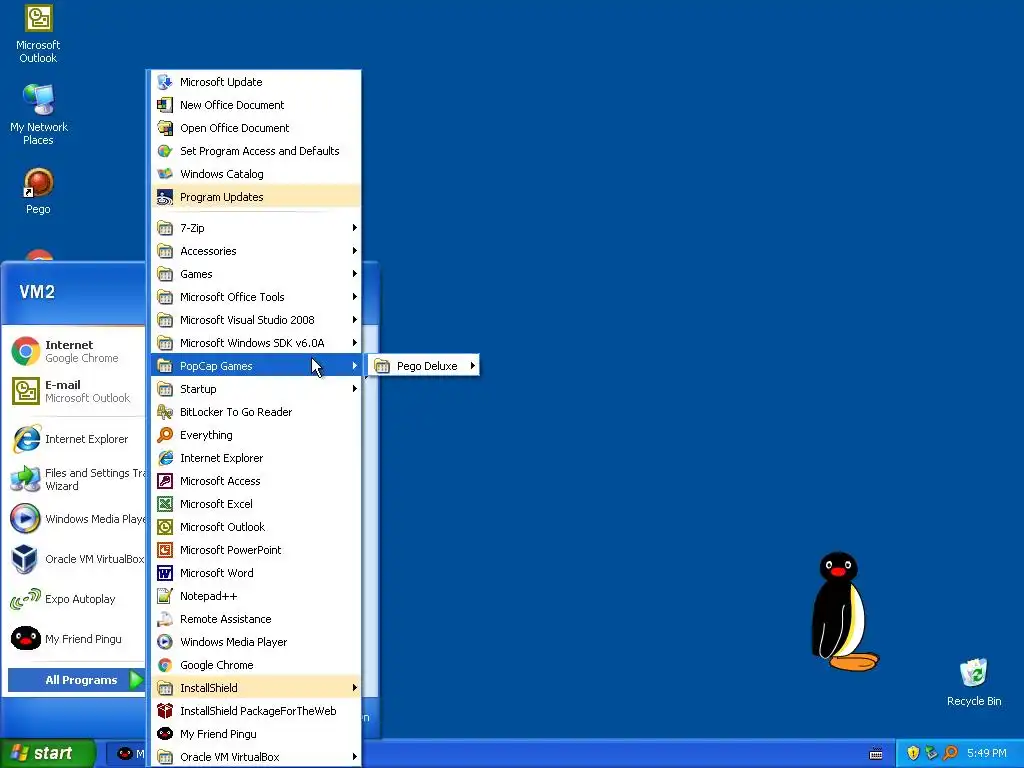Open Pego desktop shortcut
Viewport: 1024px width, 768px height.
pyautogui.click(x=38, y=191)
